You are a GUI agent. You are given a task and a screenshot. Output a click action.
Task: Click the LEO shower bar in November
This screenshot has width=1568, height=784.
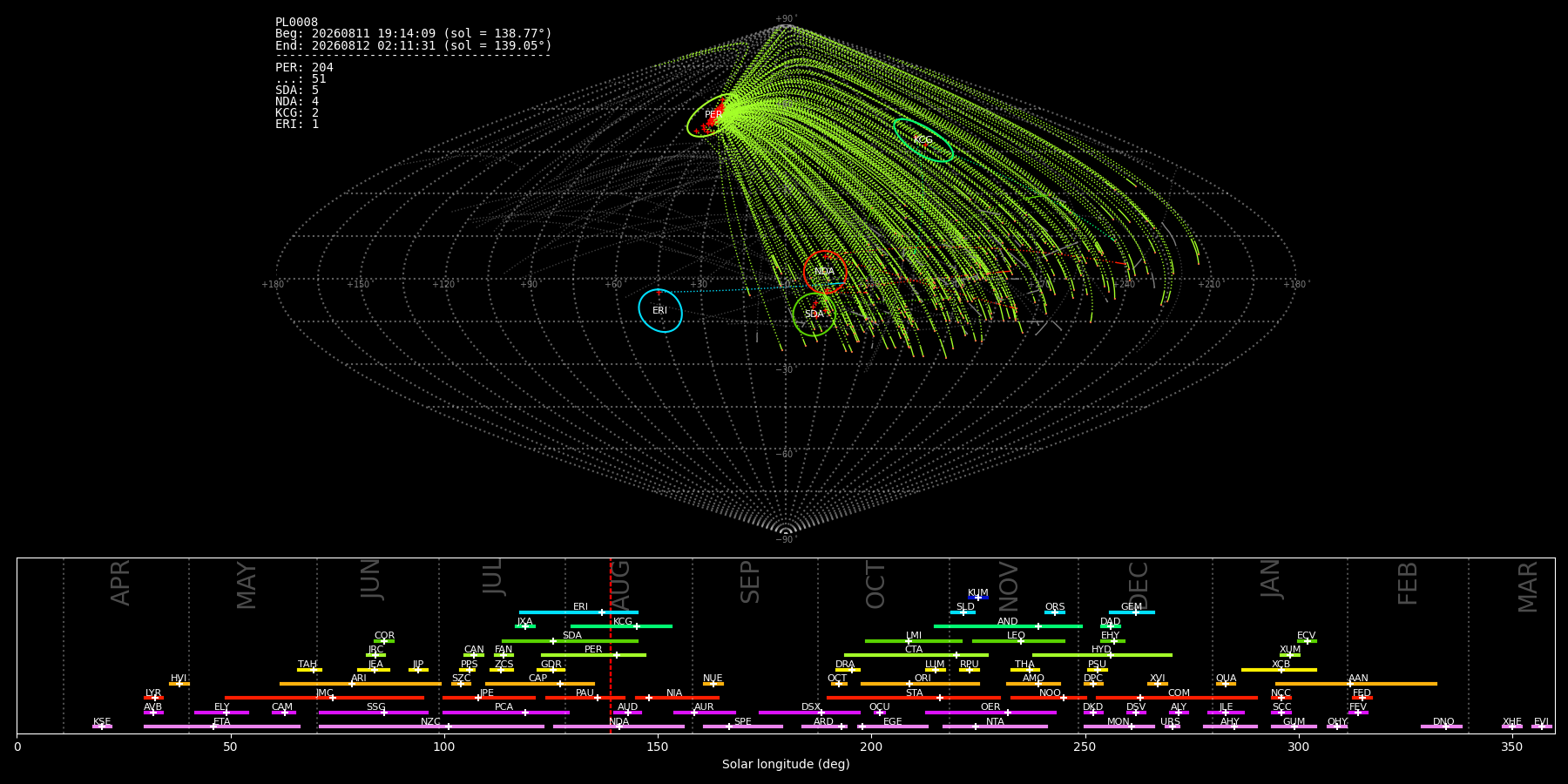click(1018, 641)
